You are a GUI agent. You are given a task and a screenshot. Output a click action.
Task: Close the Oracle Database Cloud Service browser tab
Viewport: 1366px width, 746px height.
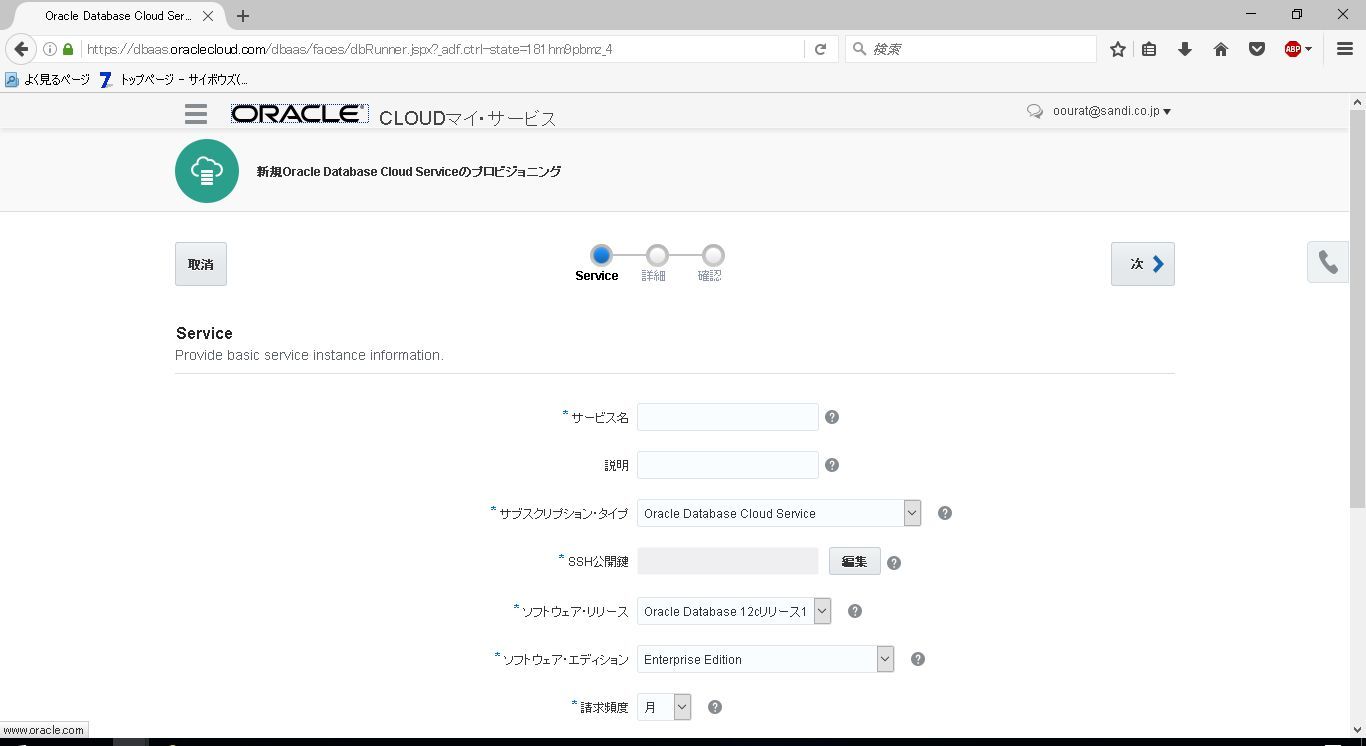208,16
